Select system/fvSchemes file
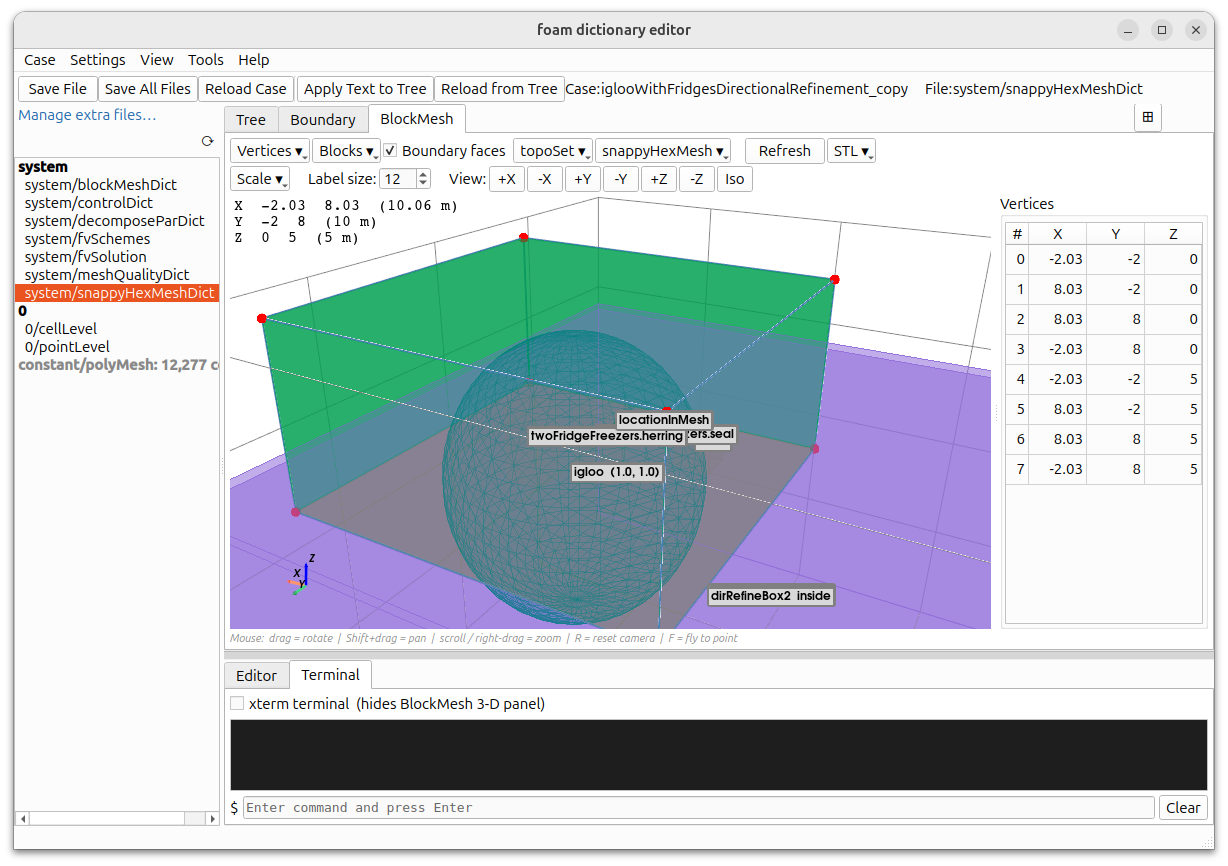Image resolution: width=1228 pixels, height=866 pixels. click(x=87, y=239)
